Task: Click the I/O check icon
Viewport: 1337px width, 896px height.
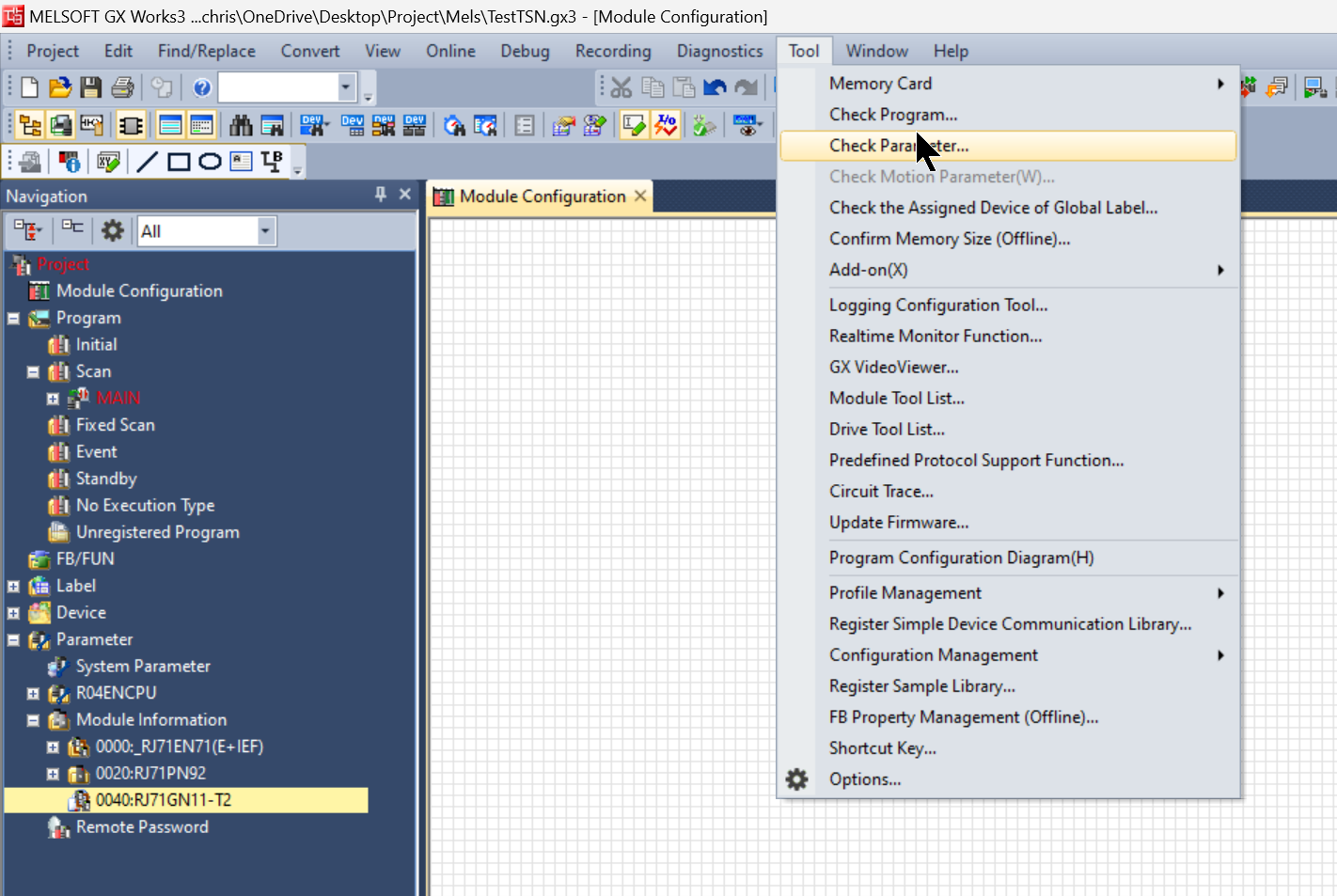Action: coord(667,125)
